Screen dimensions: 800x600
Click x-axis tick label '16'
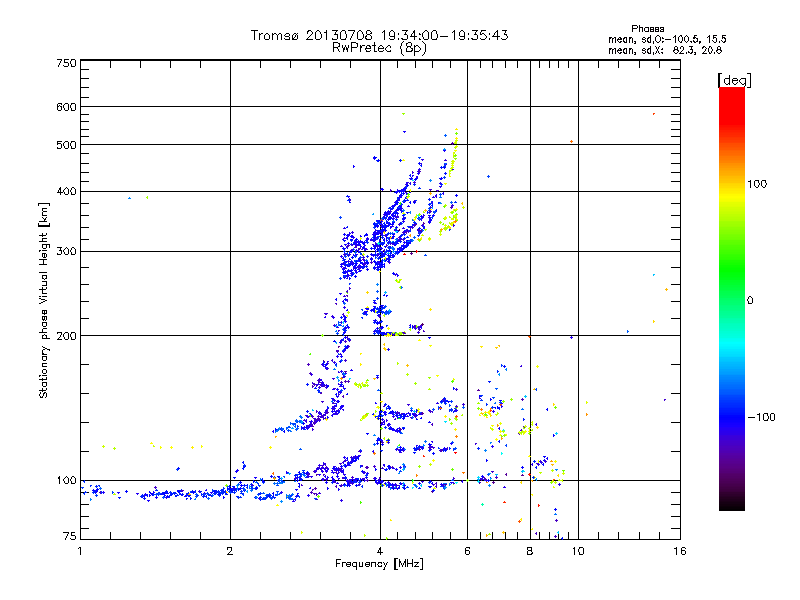click(680, 551)
